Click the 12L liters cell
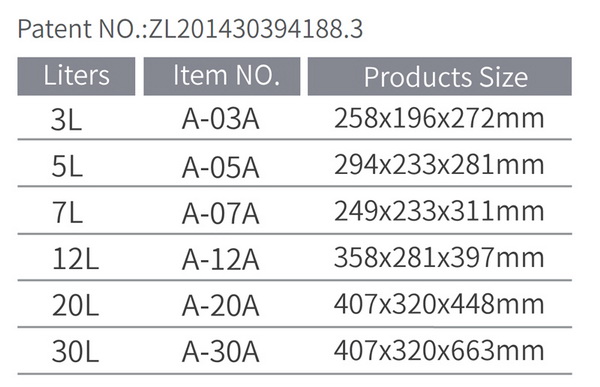Image resolution: width=600 pixels, height=387 pixels. pos(75,260)
